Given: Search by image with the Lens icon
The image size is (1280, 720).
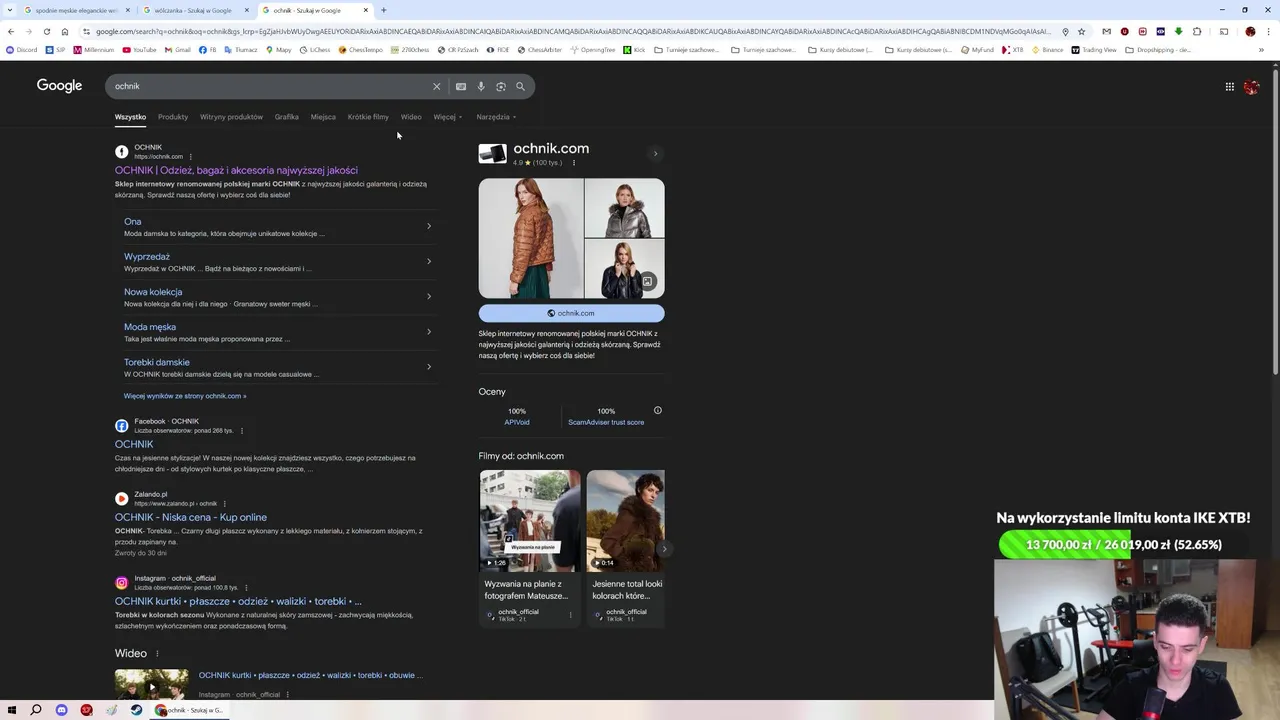Looking at the screenshot, I should (501, 86).
